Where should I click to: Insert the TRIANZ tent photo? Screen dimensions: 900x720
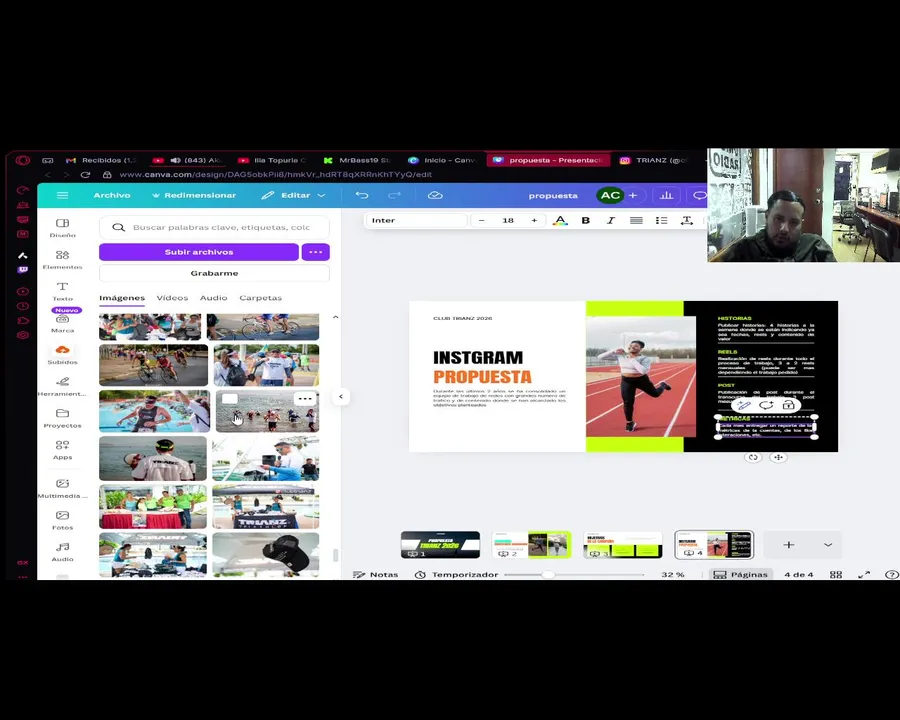pos(266,507)
